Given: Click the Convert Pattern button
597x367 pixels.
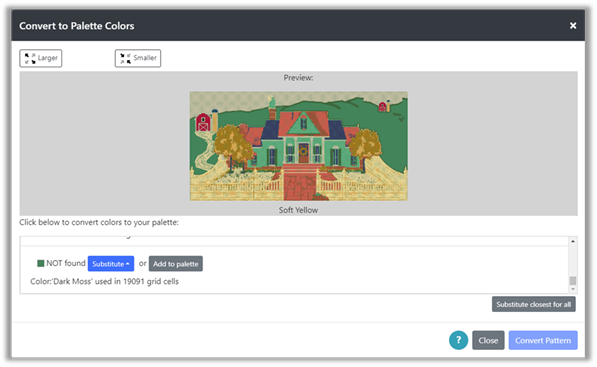Looking at the screenshot, I should point(543,340).
